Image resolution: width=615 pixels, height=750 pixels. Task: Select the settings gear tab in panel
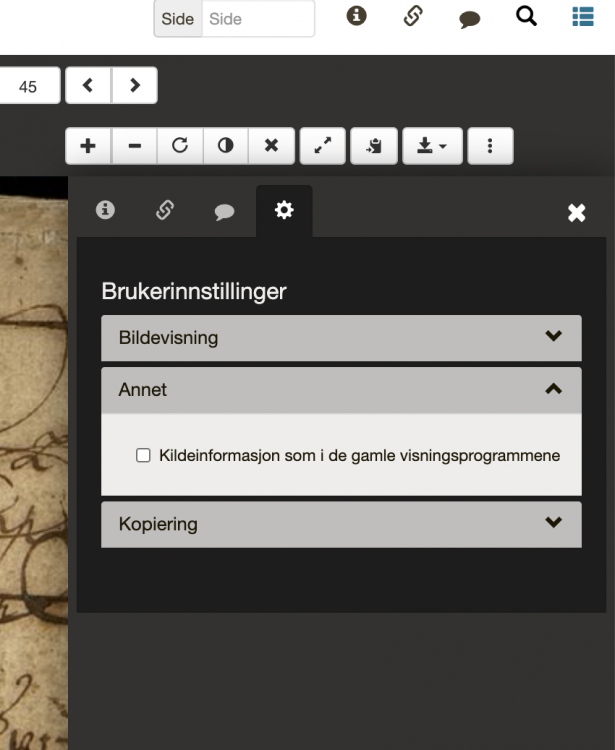[x=284, y=210]
